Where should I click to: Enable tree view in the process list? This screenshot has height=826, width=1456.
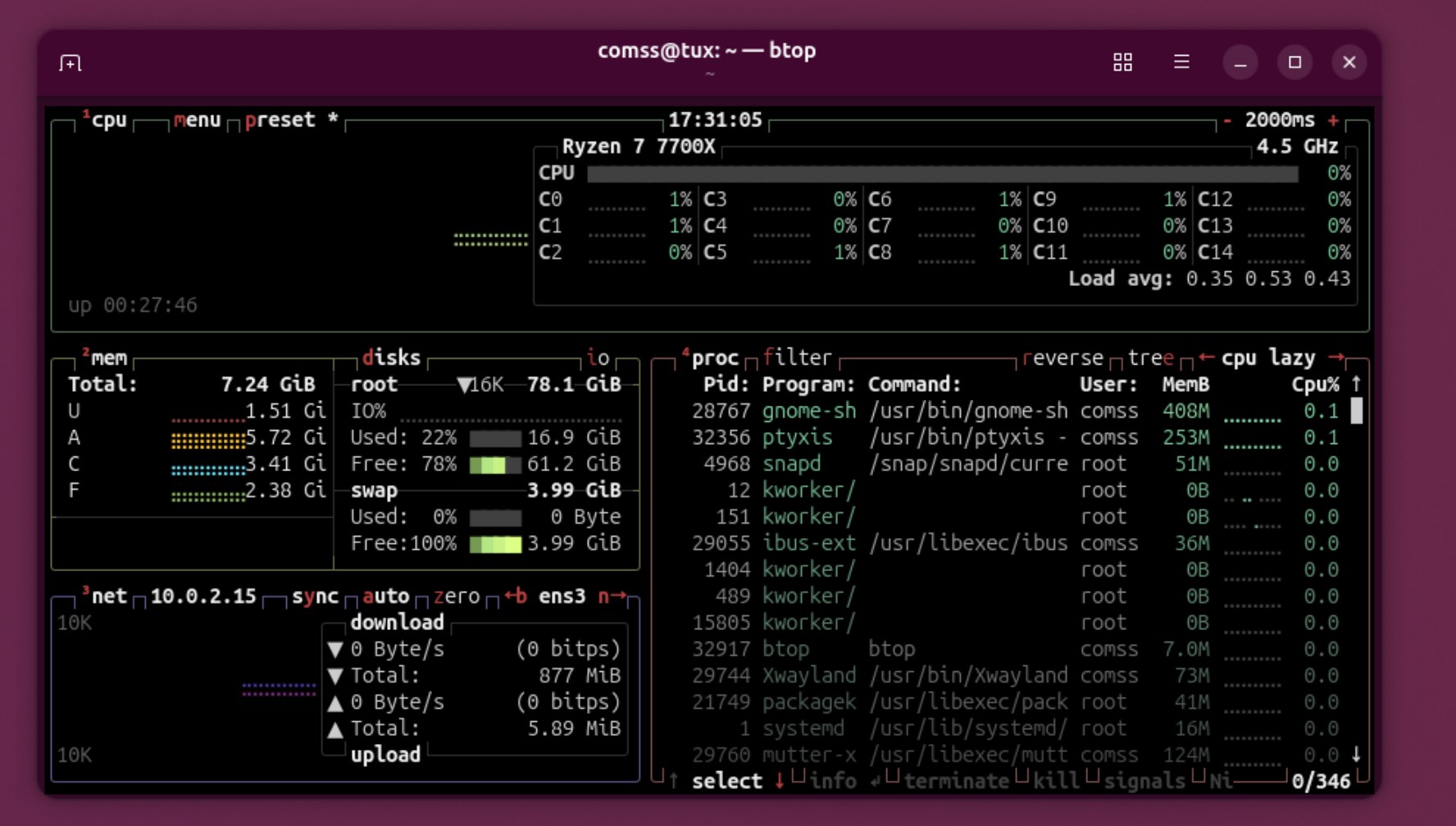(1149, 357)
